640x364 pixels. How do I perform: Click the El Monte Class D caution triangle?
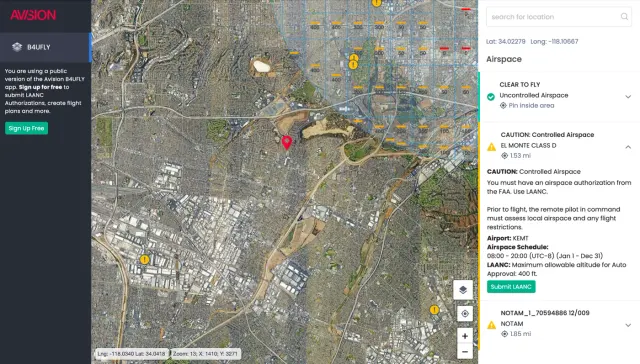[x=491, y=147]
